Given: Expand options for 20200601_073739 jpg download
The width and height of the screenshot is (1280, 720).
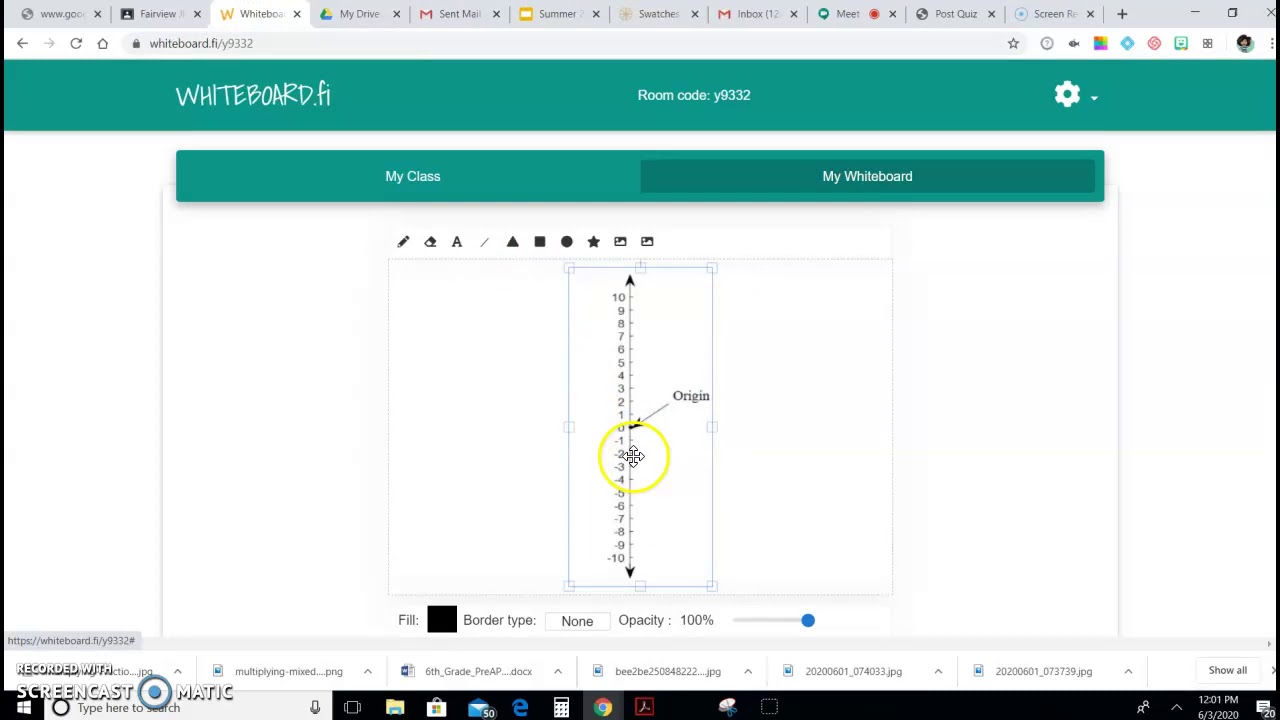Looking at the screenshot, I should click(x=1128, y=671).
